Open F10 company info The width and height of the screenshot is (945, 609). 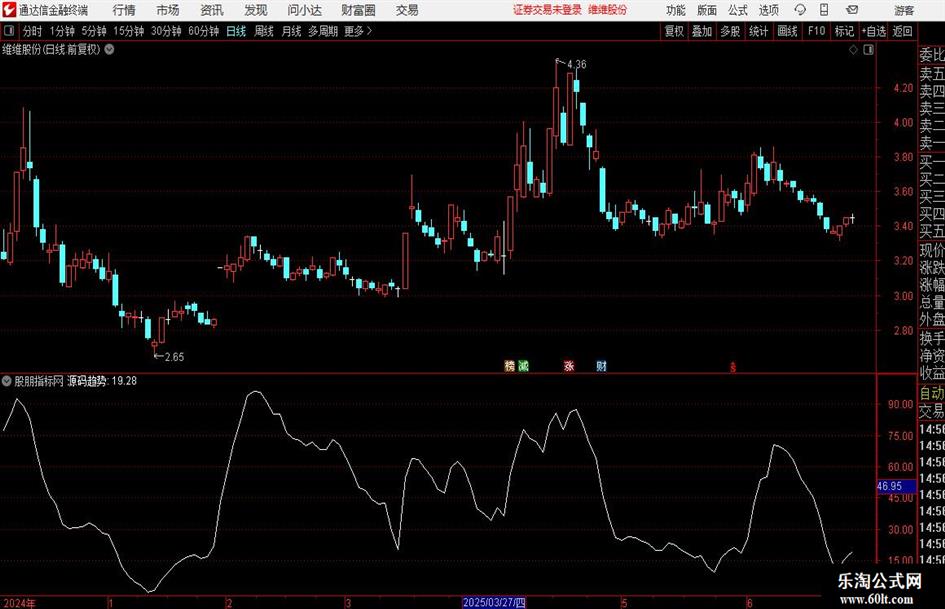point(816,31)
